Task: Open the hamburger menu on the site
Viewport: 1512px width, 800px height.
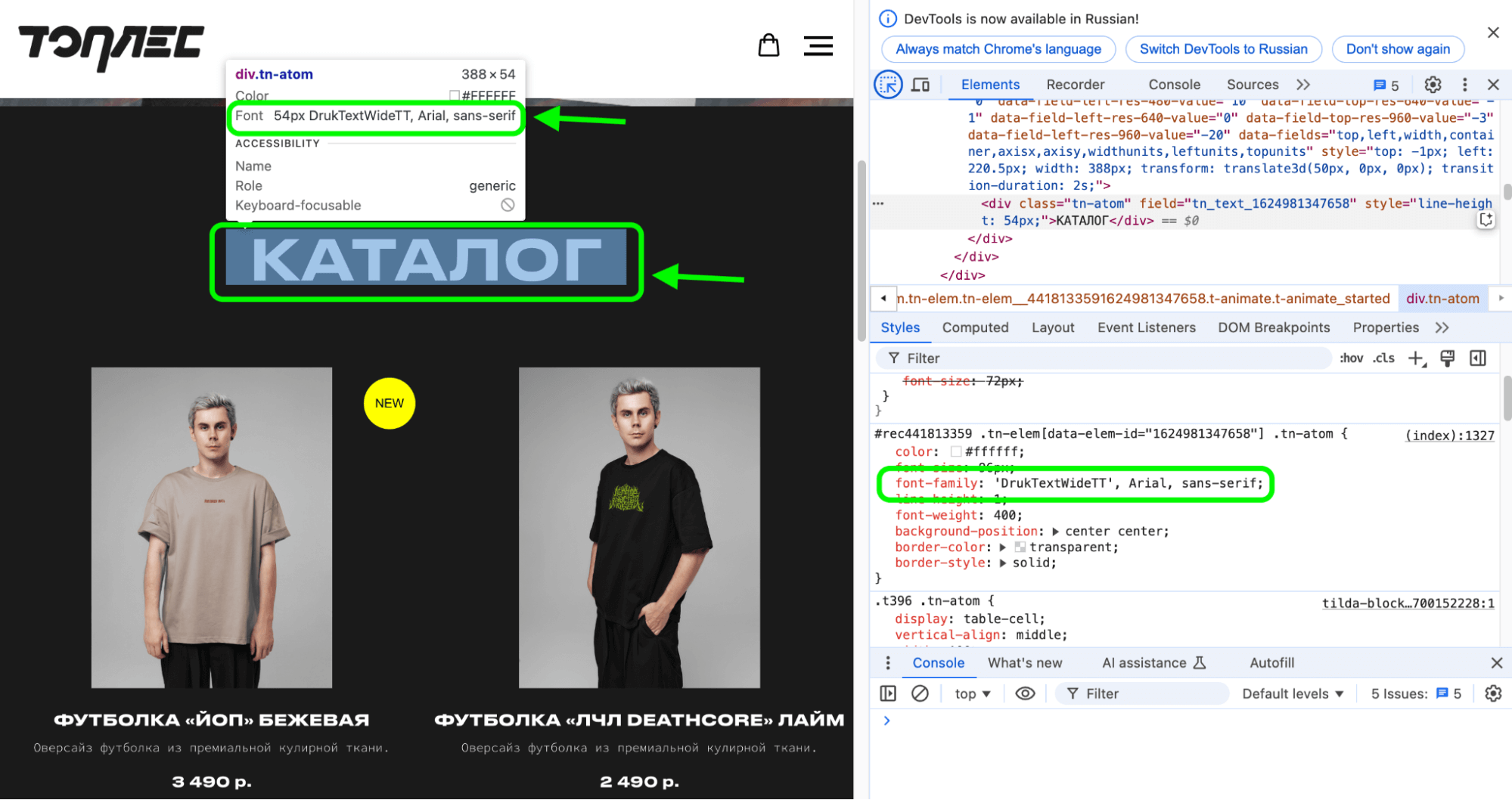Action: pyautogui.click(x=818, y=46)
